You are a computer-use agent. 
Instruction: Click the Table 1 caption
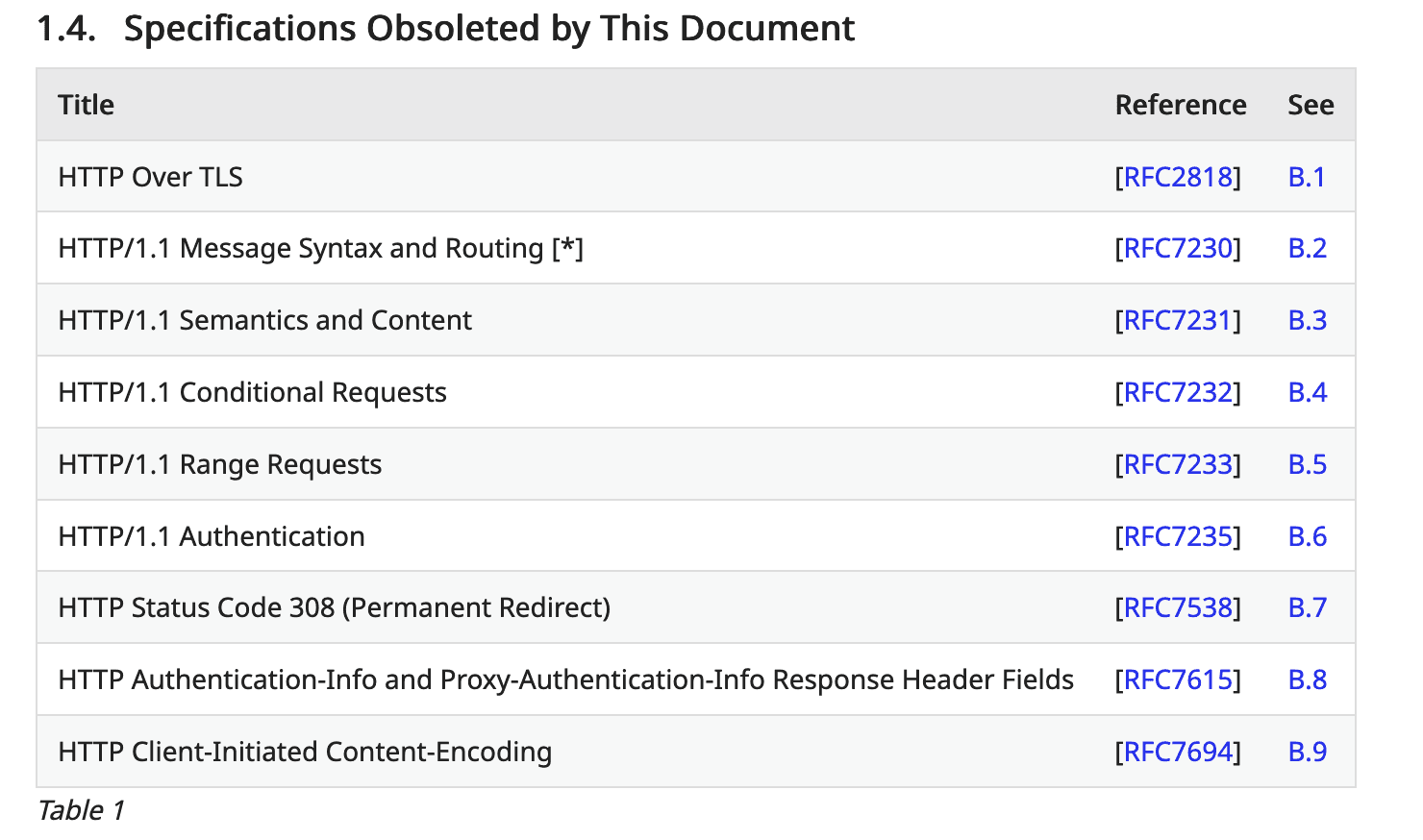click(x=81, y=810)
